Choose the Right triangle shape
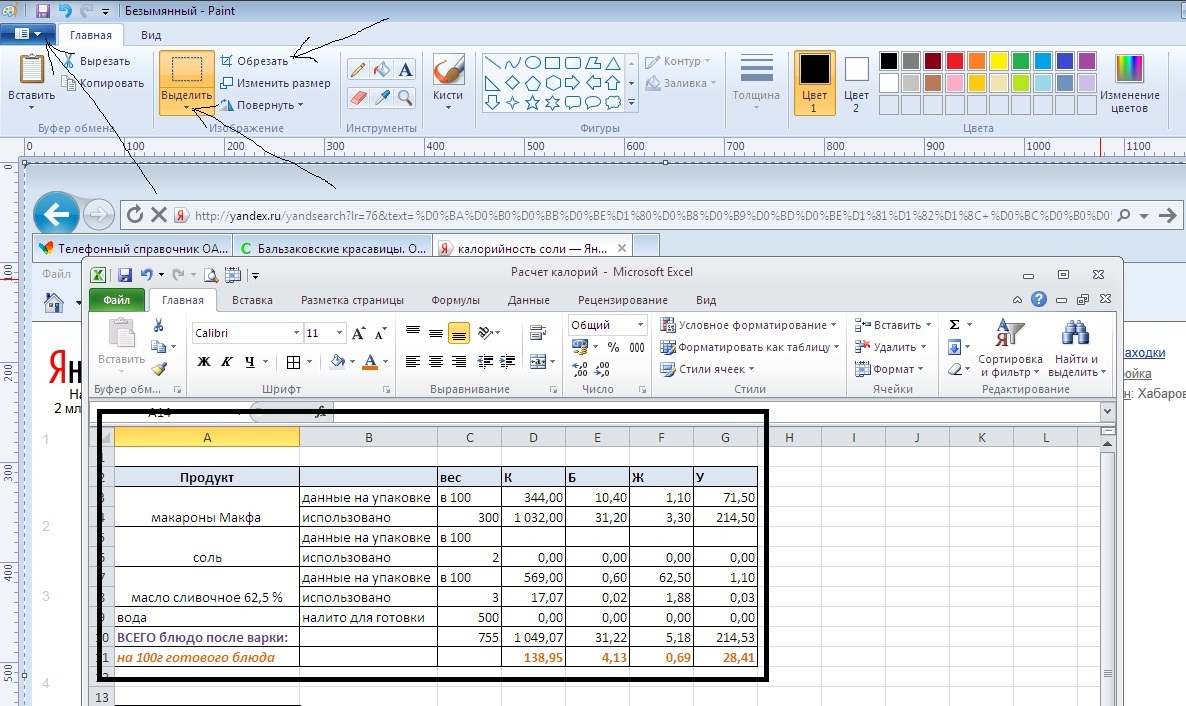 coord(492,82)
